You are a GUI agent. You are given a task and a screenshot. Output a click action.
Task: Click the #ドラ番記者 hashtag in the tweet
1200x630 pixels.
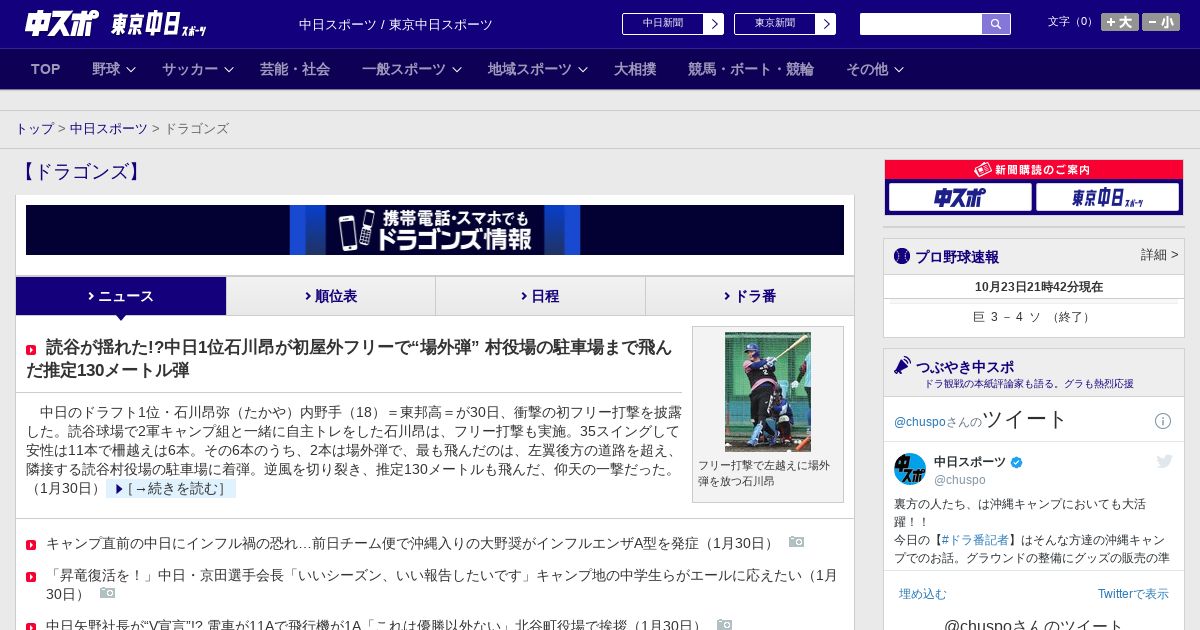point(975,540)
